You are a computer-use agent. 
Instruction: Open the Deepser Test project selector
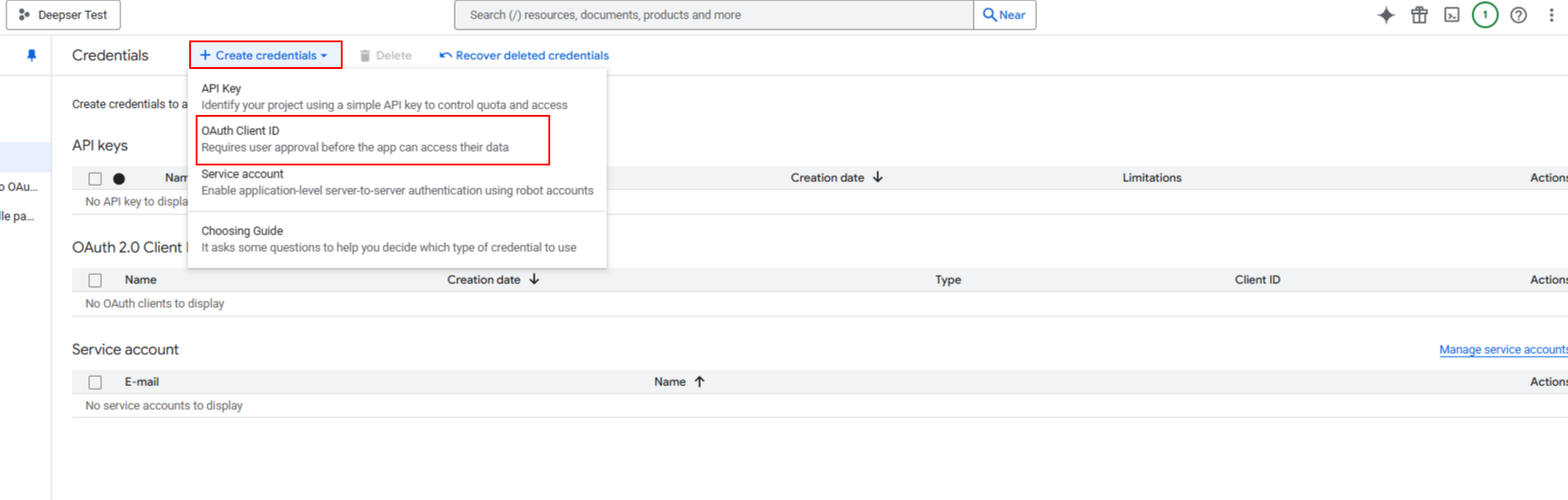point(63,15)
